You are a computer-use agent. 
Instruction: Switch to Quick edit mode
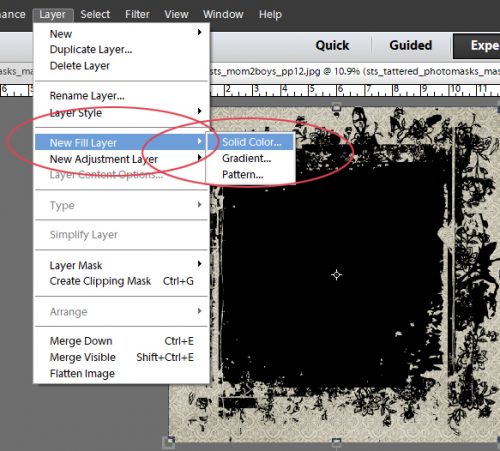[332, 45]
